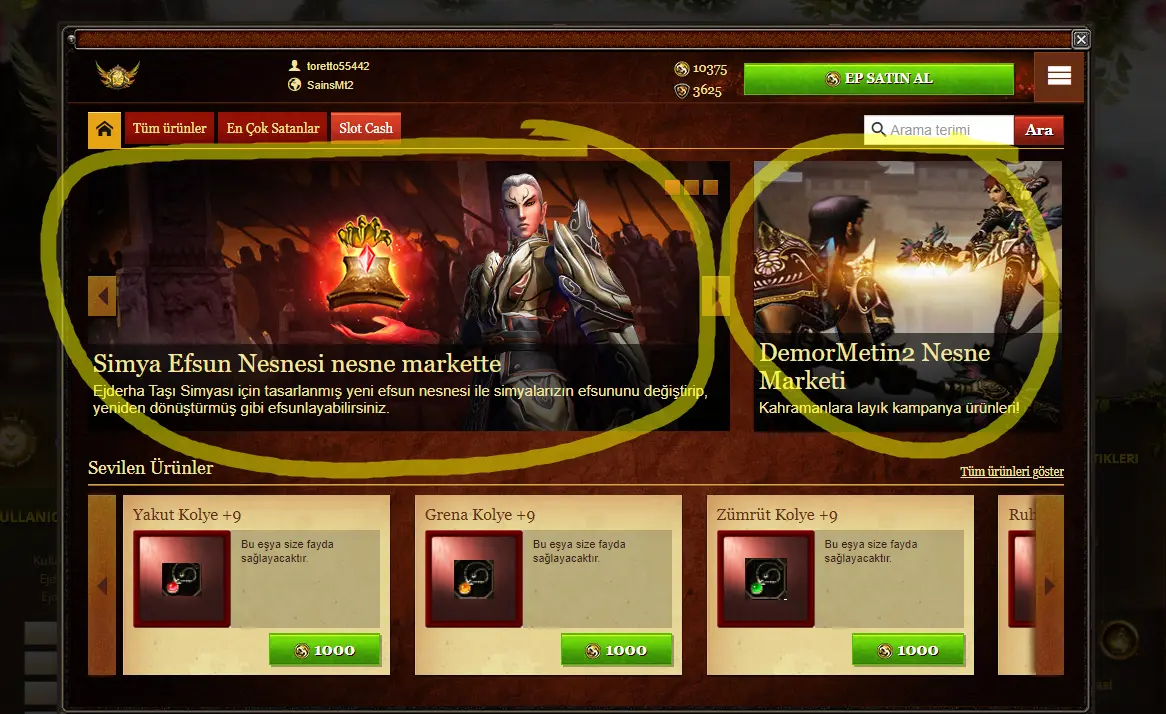The height and width of the screenshot is (714, 1166).
Task: Click the gold coin balance icon
Action: tap(681, 69)
